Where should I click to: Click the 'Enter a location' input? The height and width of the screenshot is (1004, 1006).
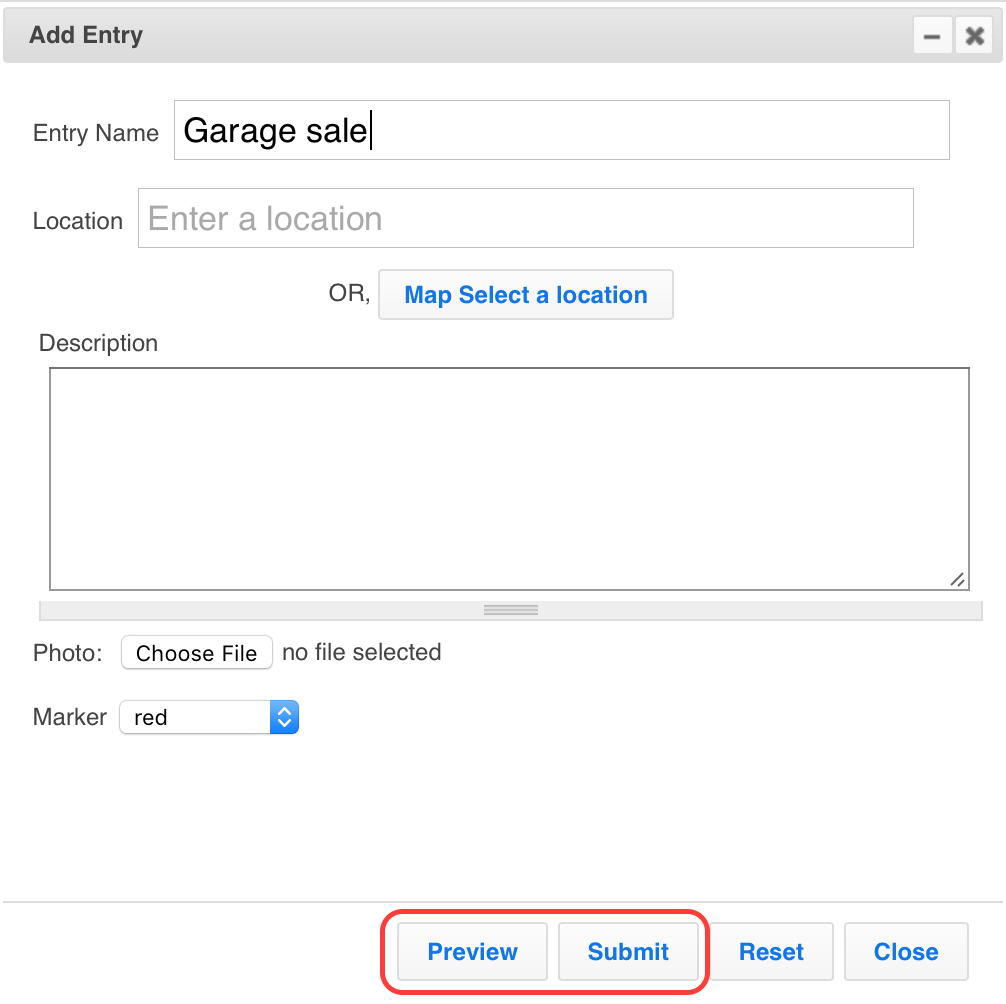pos(525,218)
